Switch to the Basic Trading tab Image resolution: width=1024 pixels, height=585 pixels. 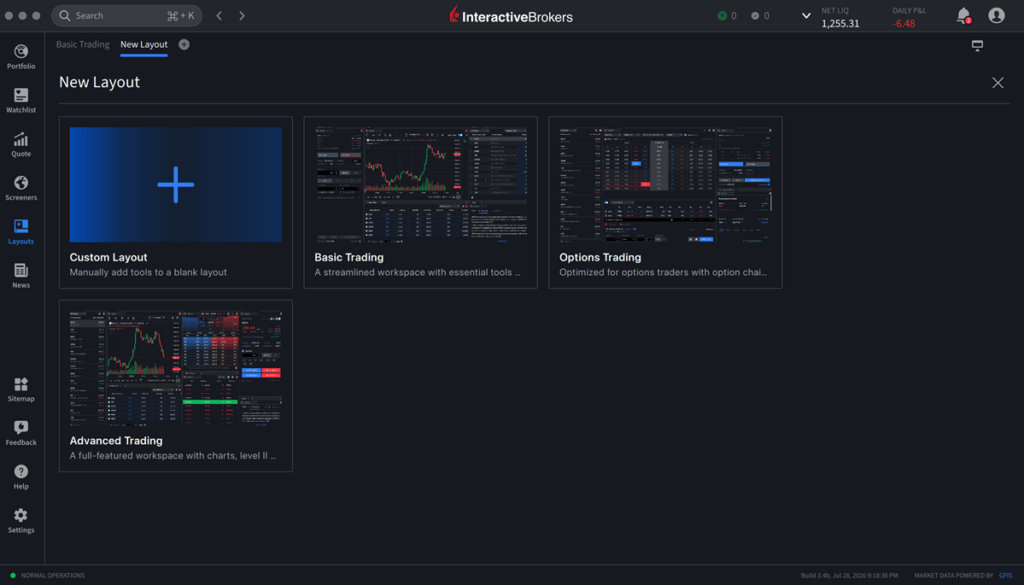82,44
